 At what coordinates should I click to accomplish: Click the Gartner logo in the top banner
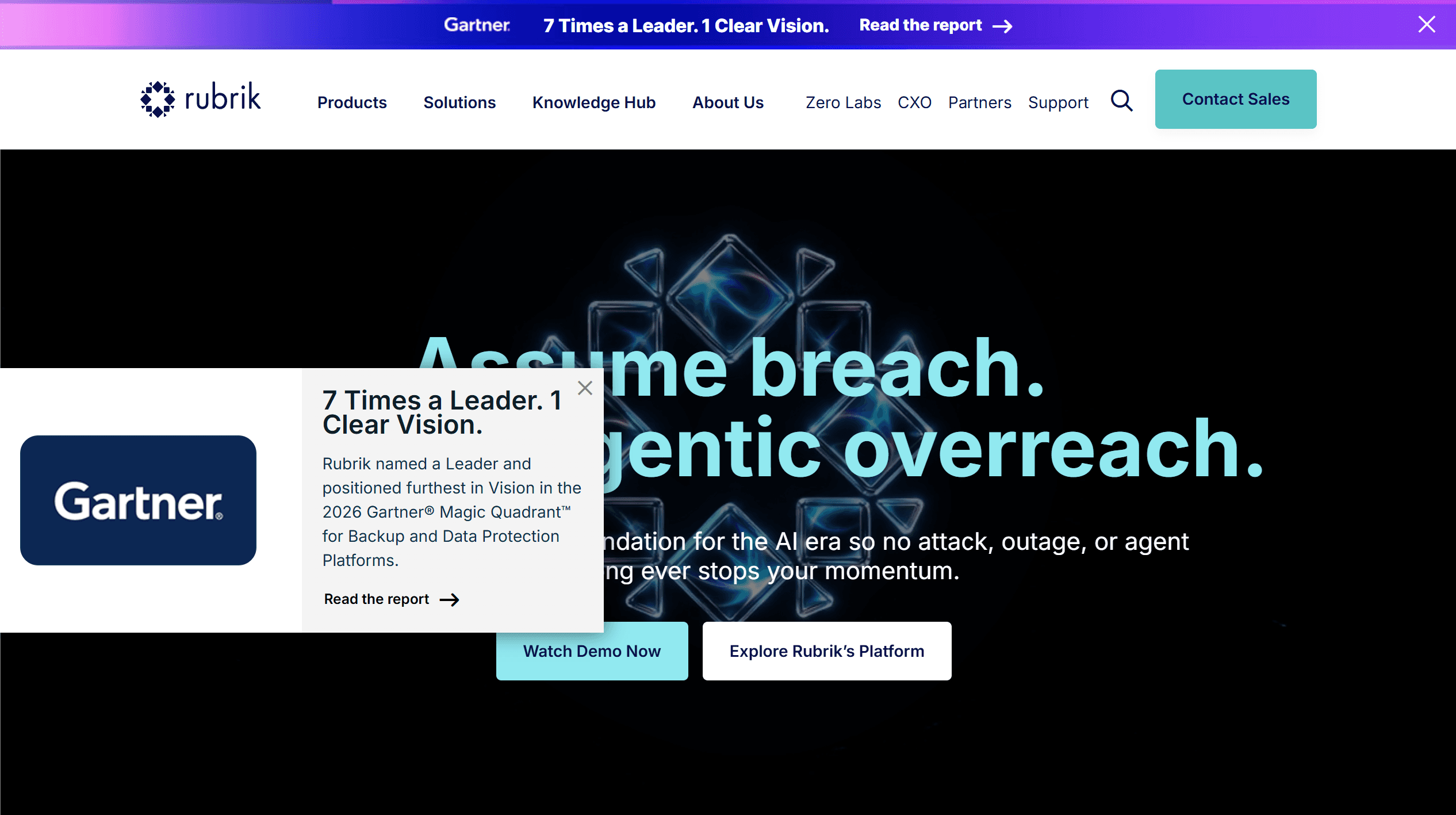477,25
